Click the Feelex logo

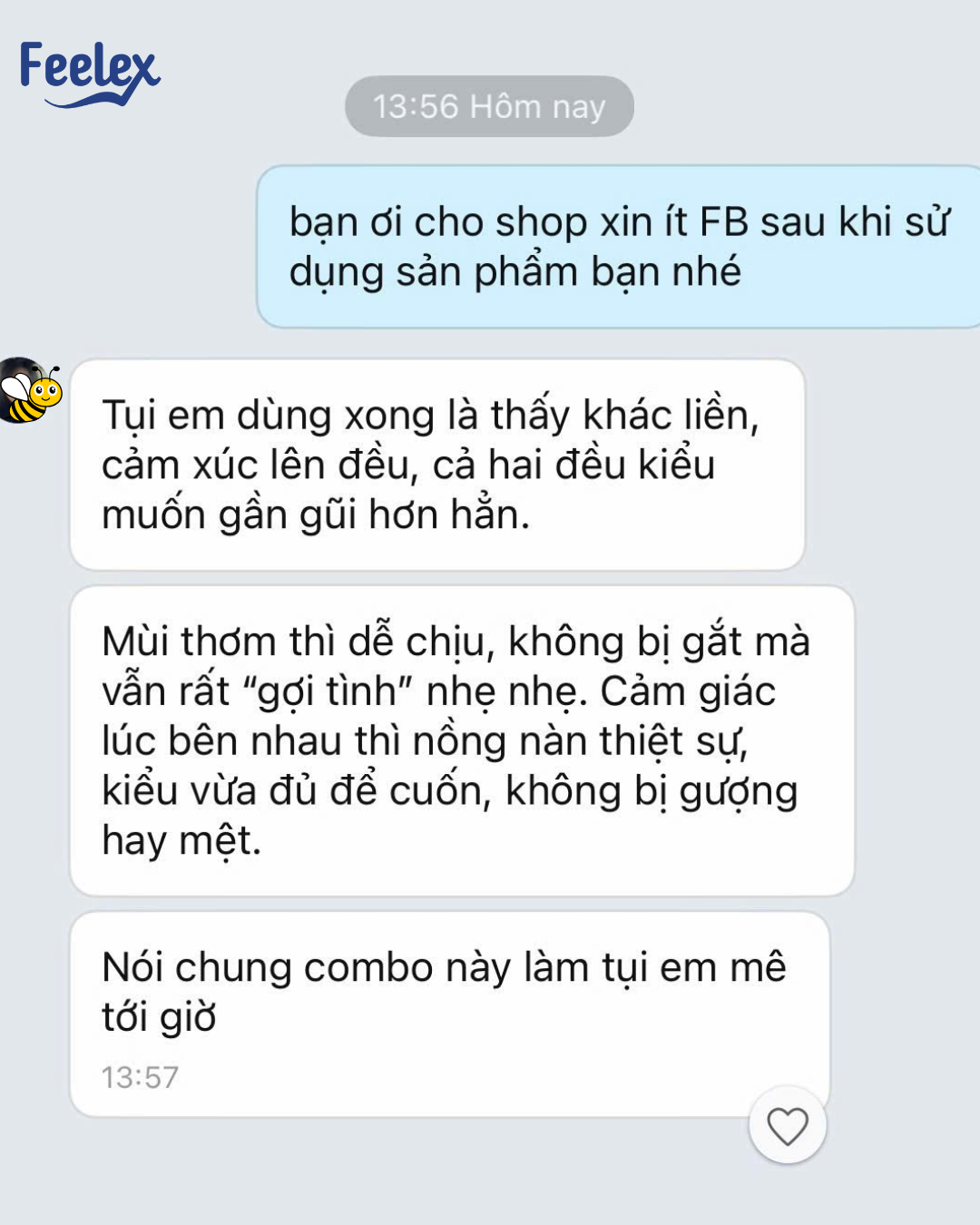click(89, 73)
